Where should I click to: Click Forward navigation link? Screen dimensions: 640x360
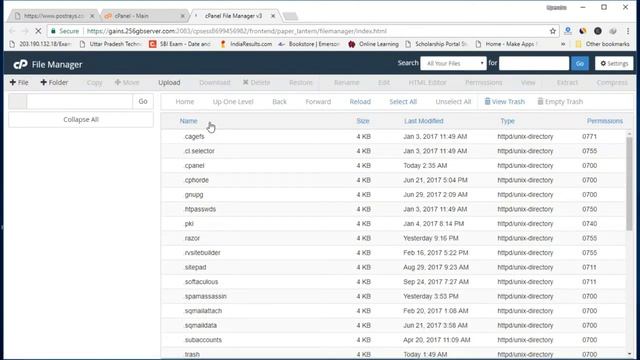pos(318,102)
